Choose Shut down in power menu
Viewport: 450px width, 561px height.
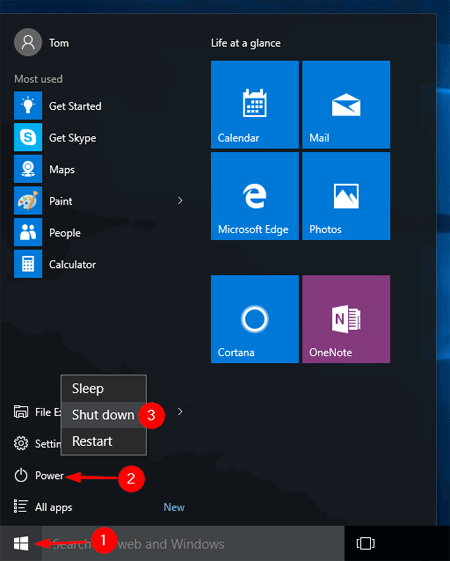coord(104,415)
